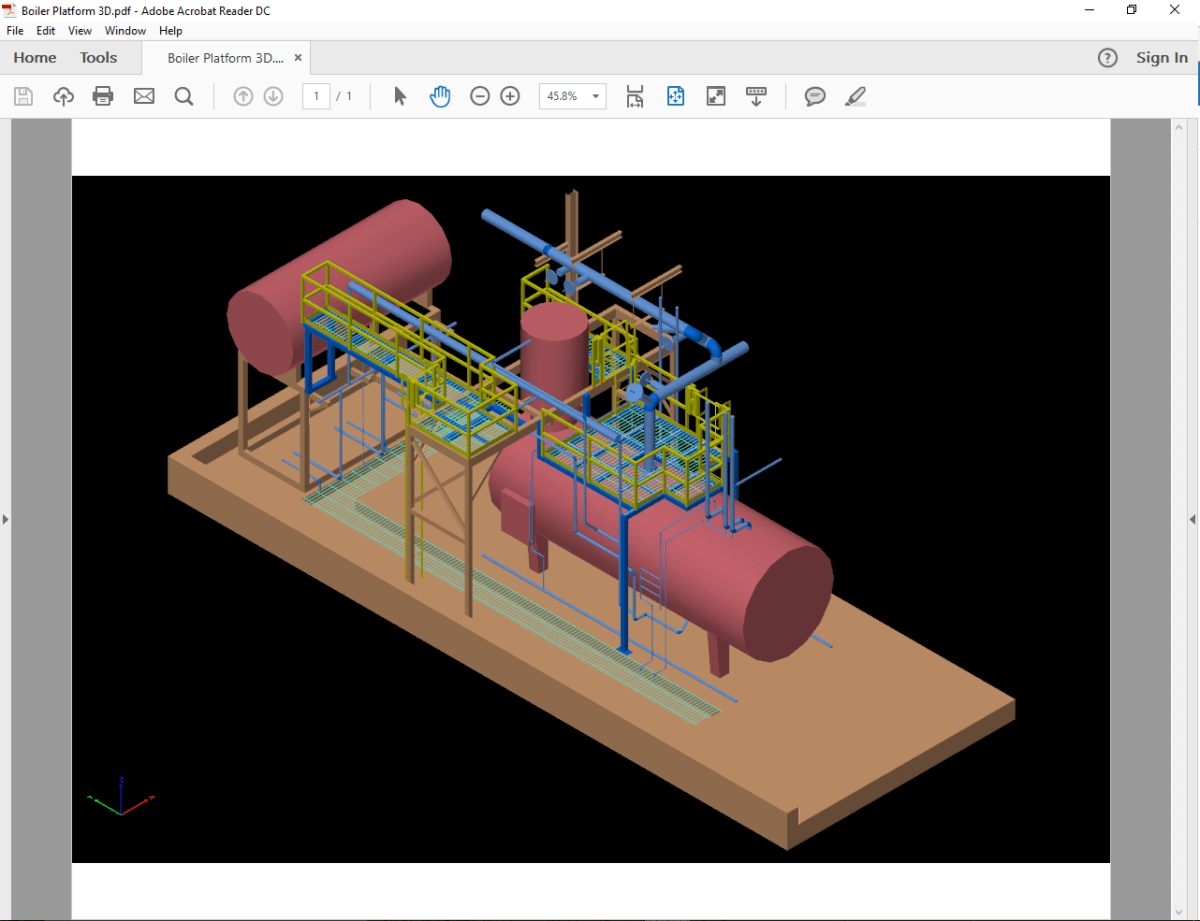This screenshot has height=921, width=1200.
Task: Zoom out with the minus button
Action: [x=480, y=96]
